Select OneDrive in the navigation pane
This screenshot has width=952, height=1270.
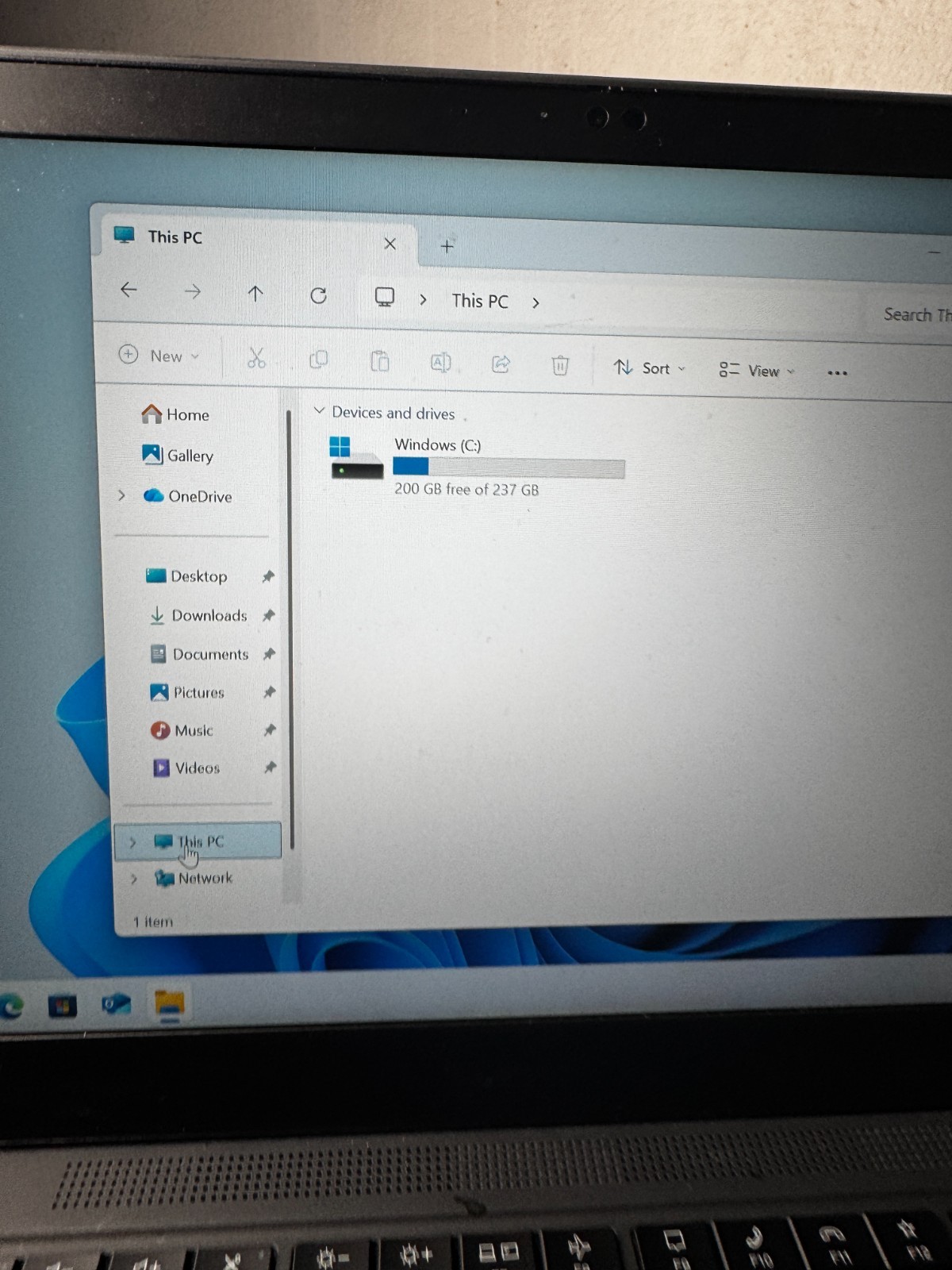click(x=188, y=496)
